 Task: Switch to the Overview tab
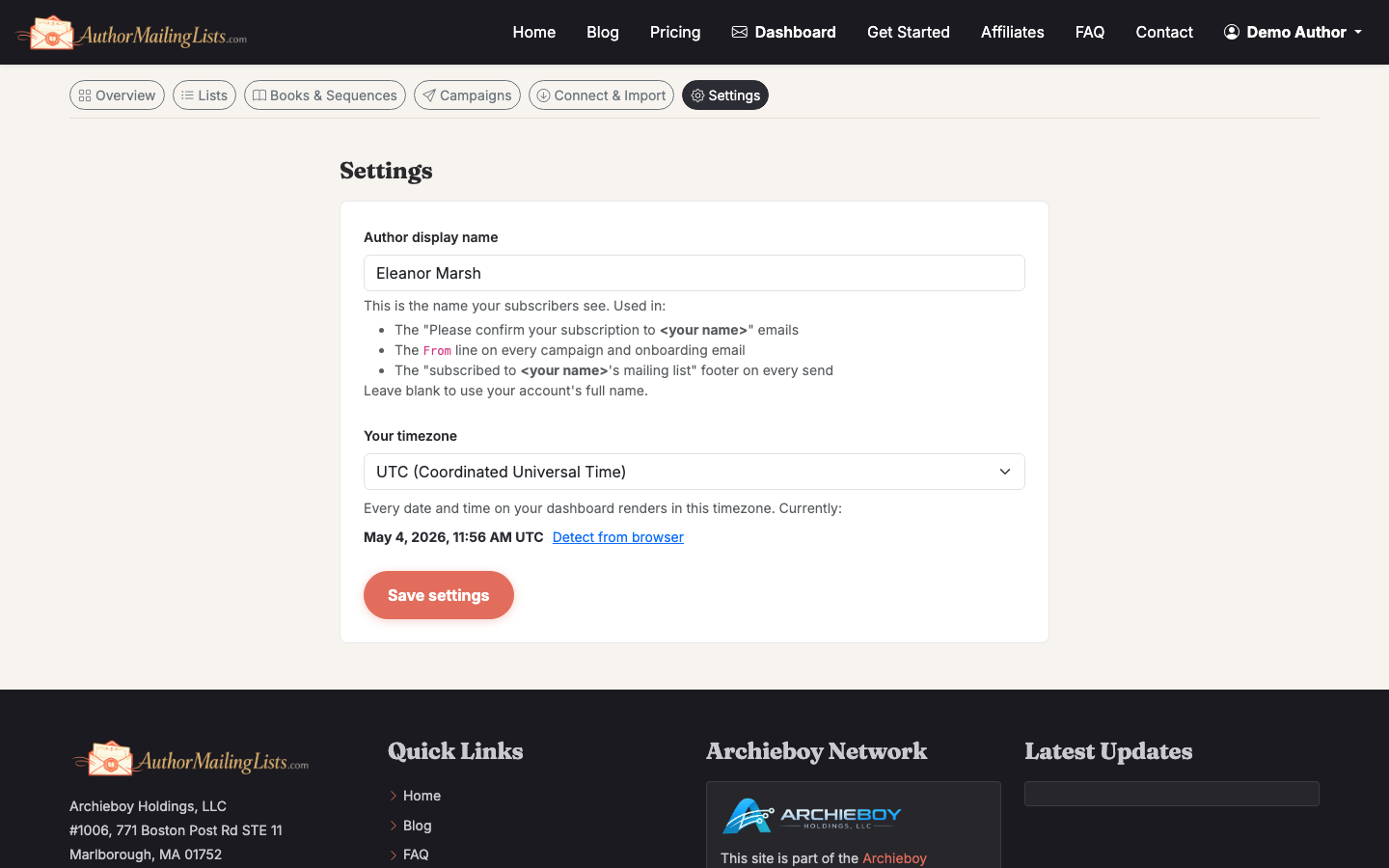click(117, 95)
